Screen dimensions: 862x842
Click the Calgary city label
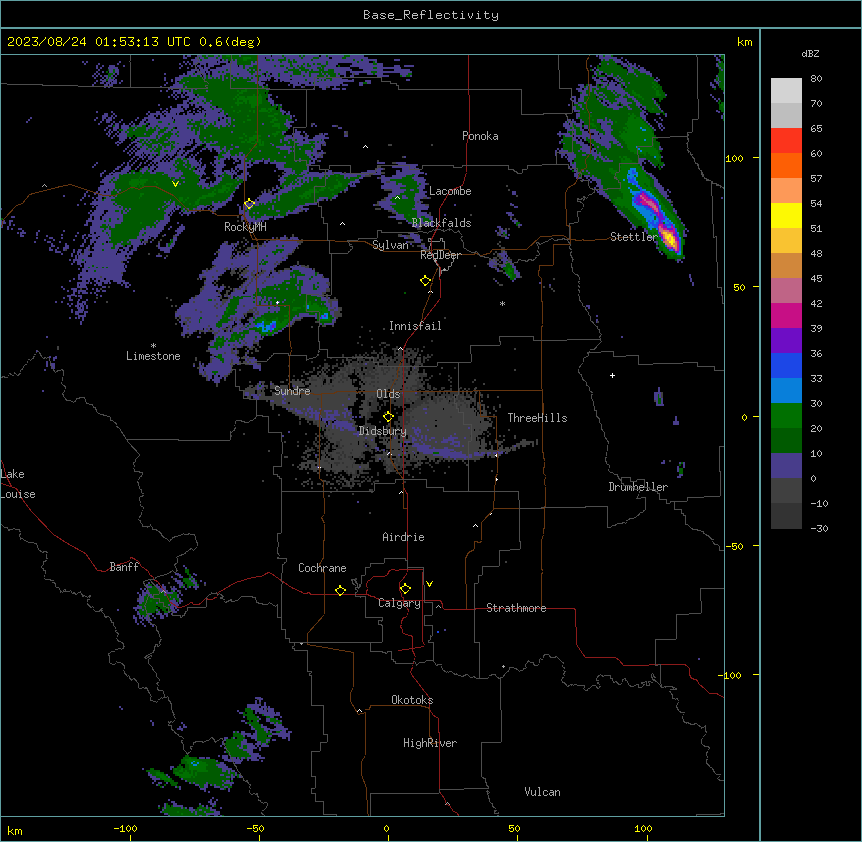(x=399, y=603)
